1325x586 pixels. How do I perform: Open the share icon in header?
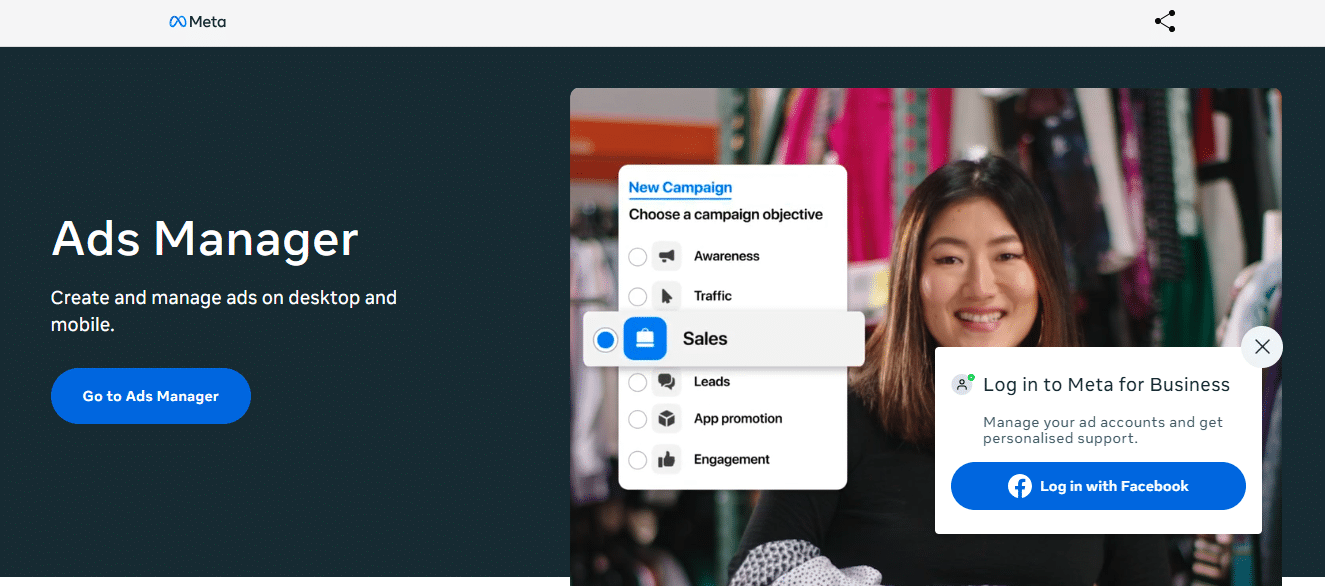pyautogui.click(x=1165, y=22)
